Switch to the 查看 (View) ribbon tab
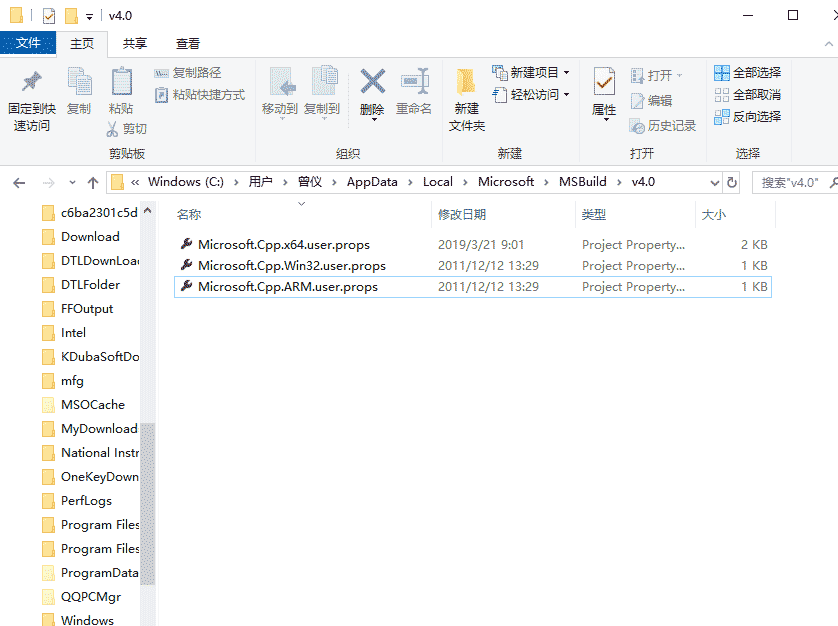The width and height of the screenshot is (838, 626). tap(187, 43)
